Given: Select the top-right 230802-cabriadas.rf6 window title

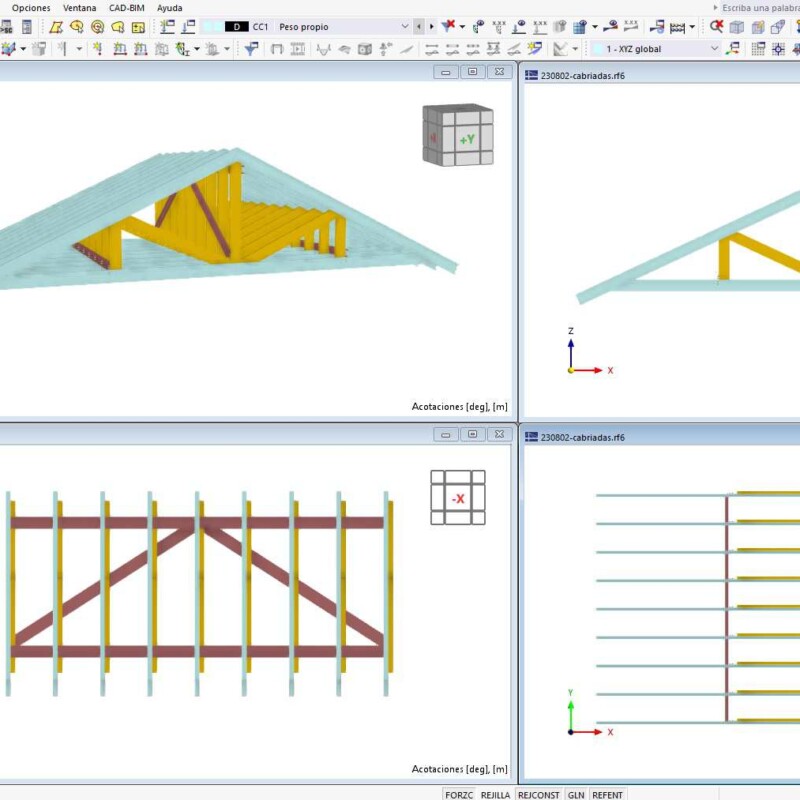Looking at the screenshot, I should [x=582, y=76].
